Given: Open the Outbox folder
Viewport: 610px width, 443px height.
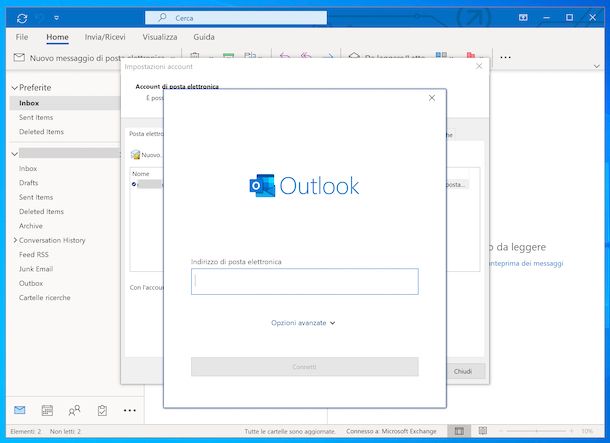Looking at the screenshot, I should click(31, 284).
